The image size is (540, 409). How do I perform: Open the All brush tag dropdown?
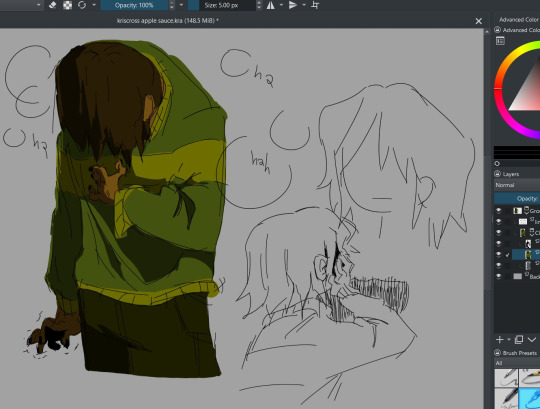(517, 363)
